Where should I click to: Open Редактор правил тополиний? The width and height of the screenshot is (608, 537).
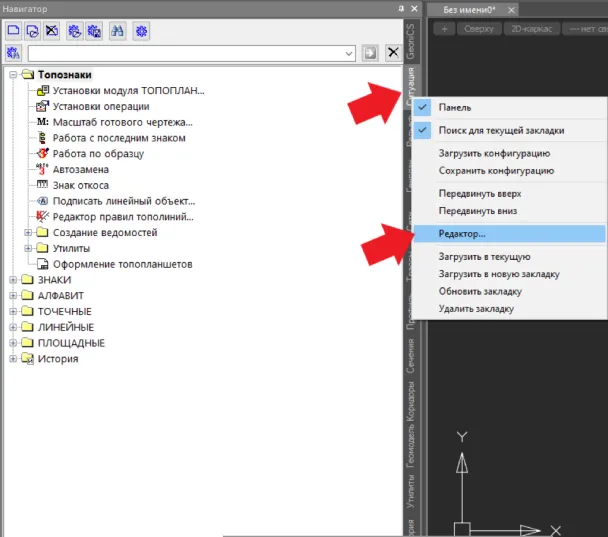[122, 216]
